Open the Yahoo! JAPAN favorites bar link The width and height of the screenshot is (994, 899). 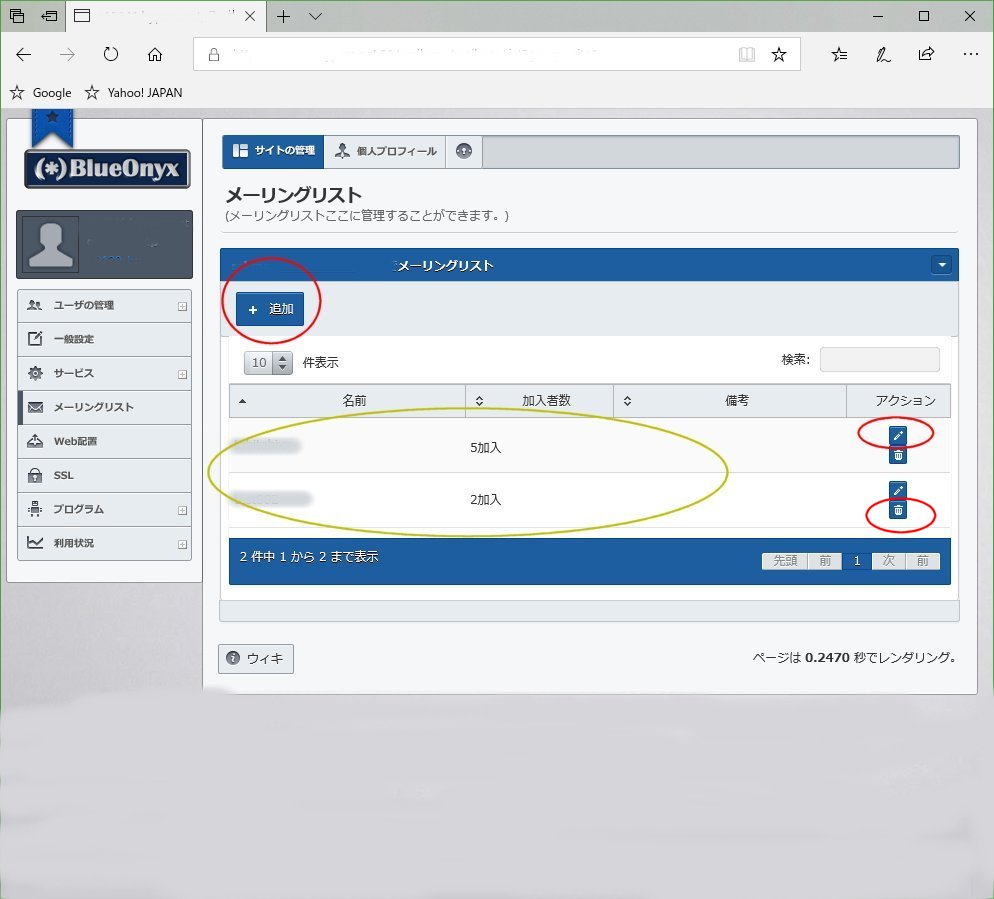click(144, 92)
